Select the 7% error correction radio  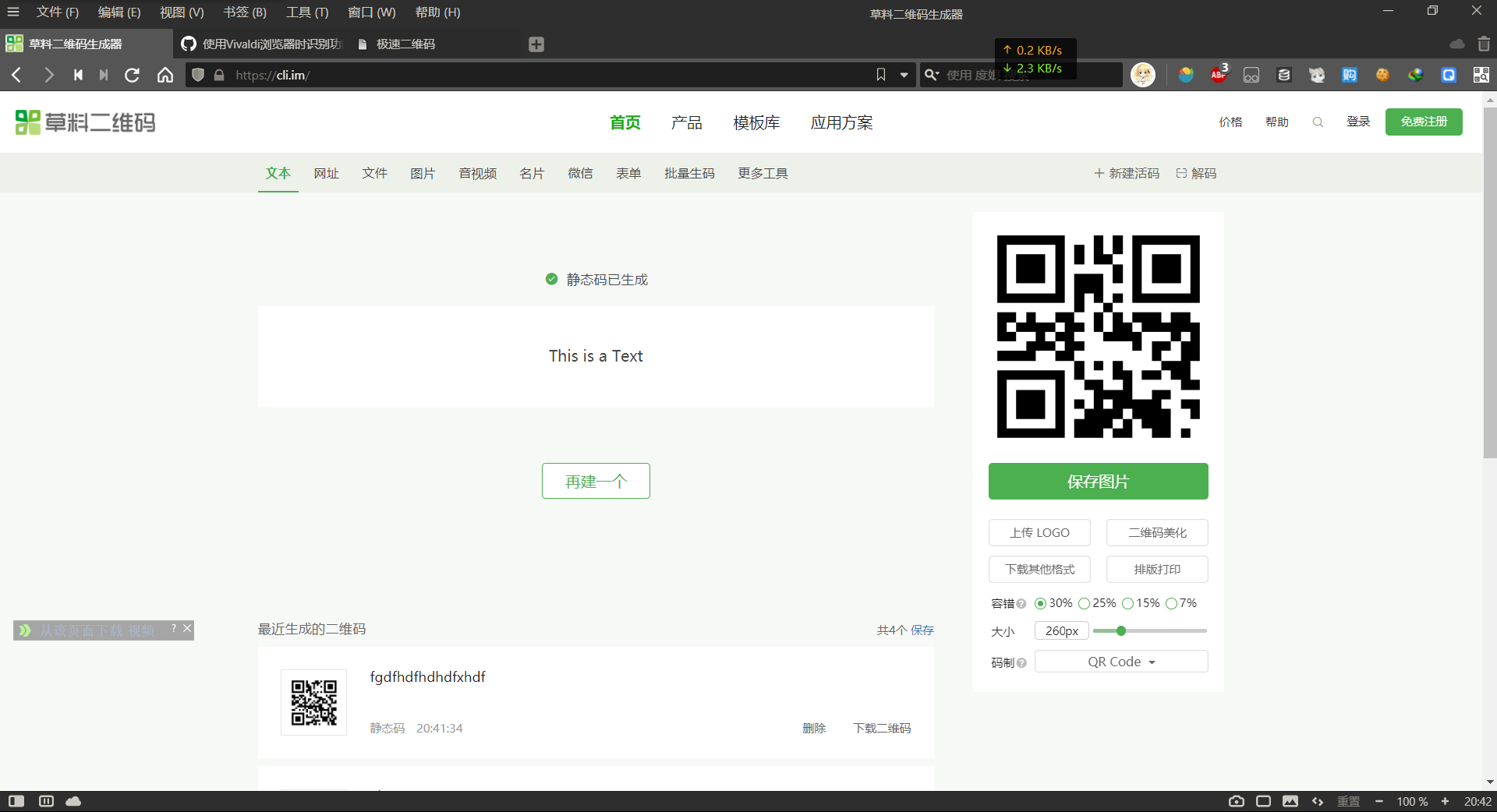(1171, 603)
